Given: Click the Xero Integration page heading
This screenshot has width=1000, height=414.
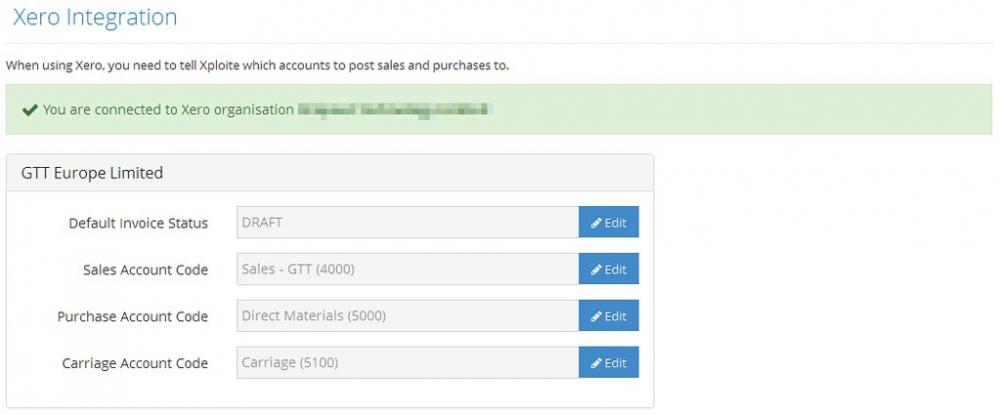Looking at the screenshot, I should click(x=94, y=18).
